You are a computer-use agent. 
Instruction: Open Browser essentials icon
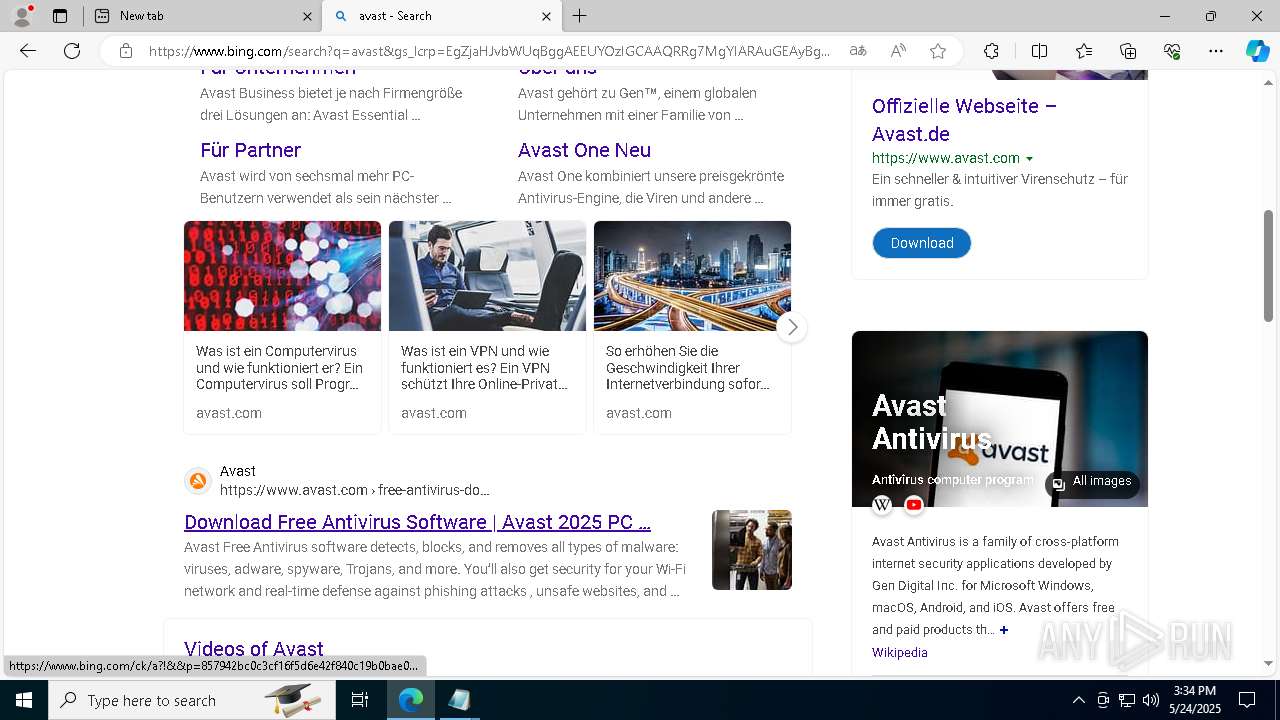(1172, 51)
